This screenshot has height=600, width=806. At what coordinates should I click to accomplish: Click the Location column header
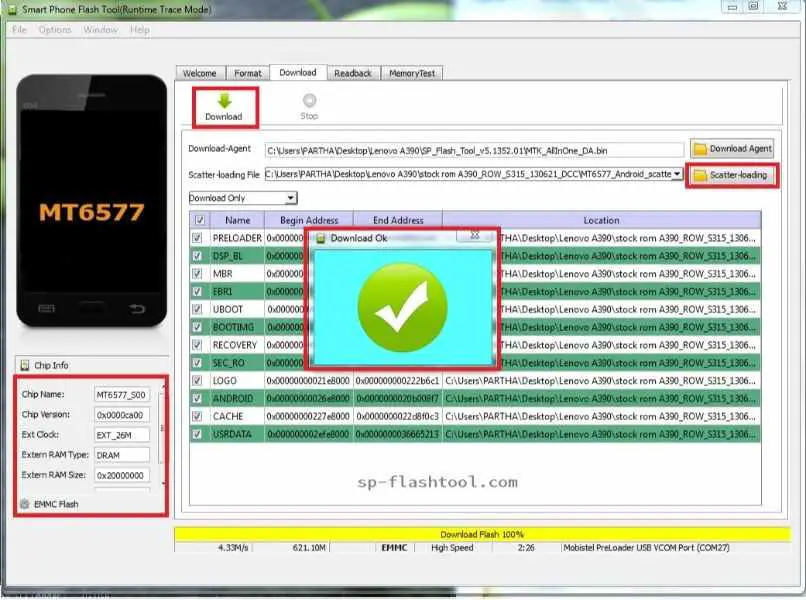pyautogui.click(x=601, y=220)
